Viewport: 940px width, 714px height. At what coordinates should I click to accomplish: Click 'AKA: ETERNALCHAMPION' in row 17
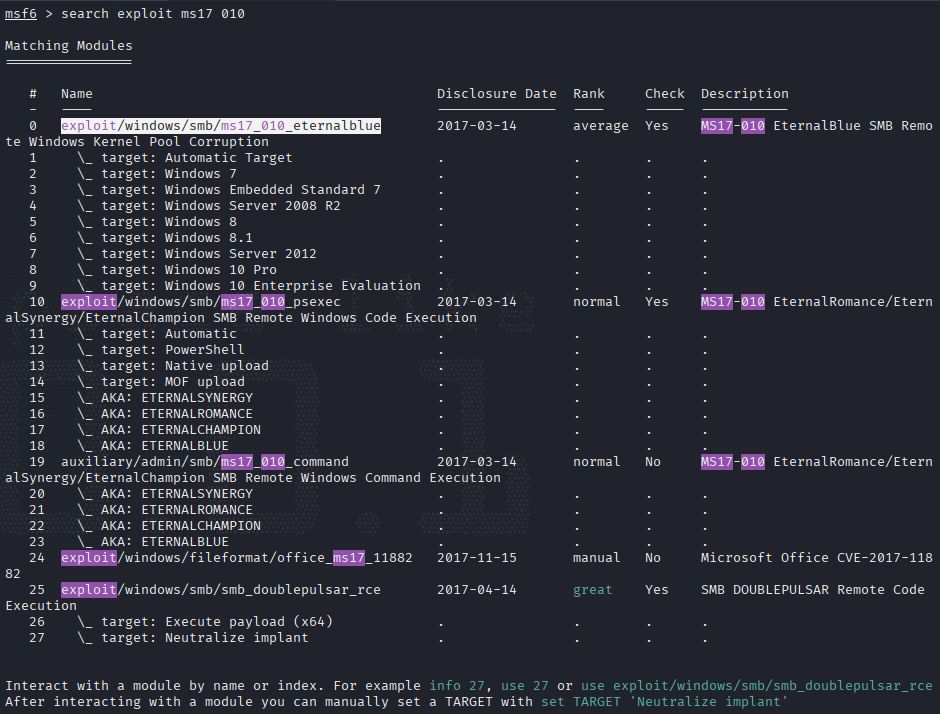click(x=181, y=430)
